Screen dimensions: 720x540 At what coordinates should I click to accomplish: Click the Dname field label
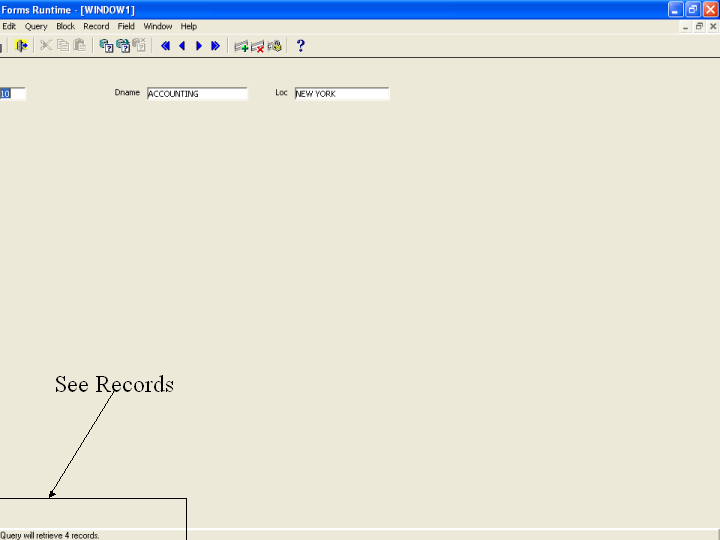point(127,93)
